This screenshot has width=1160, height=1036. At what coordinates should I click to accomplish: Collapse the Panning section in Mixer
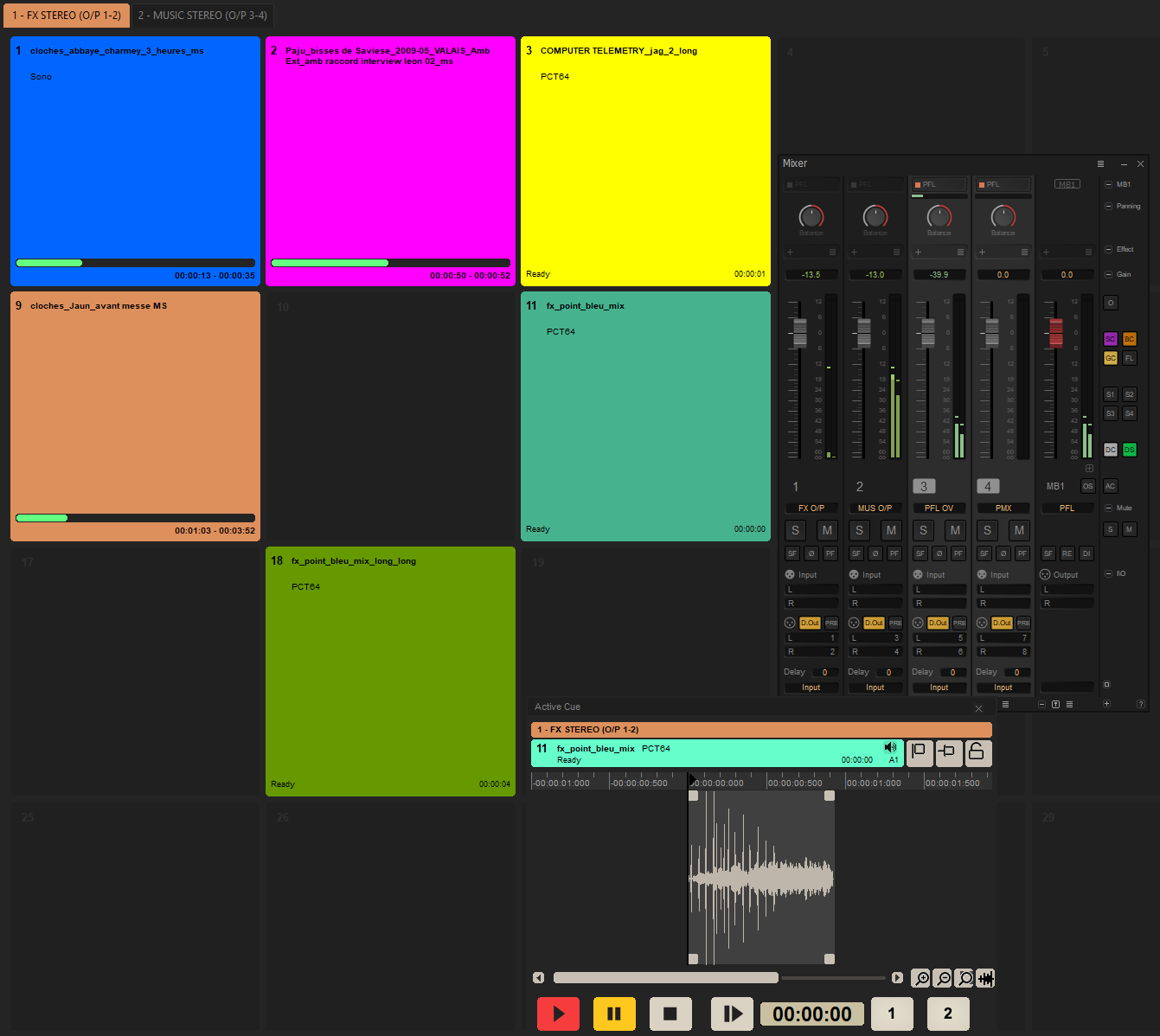coord(1109,207)
